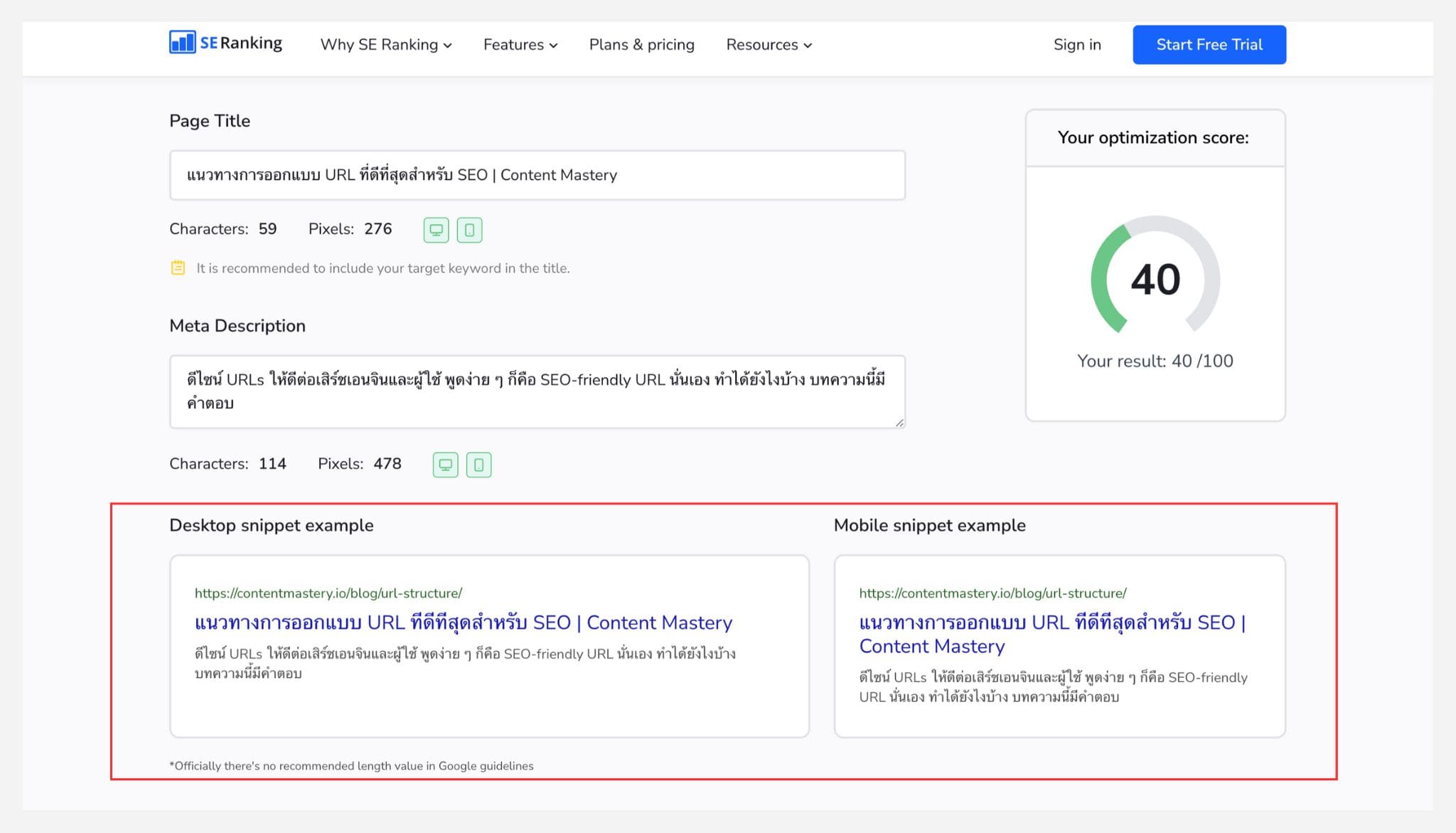
Task: Open the Why SE Ranking menu
Action: pos(386,45)
